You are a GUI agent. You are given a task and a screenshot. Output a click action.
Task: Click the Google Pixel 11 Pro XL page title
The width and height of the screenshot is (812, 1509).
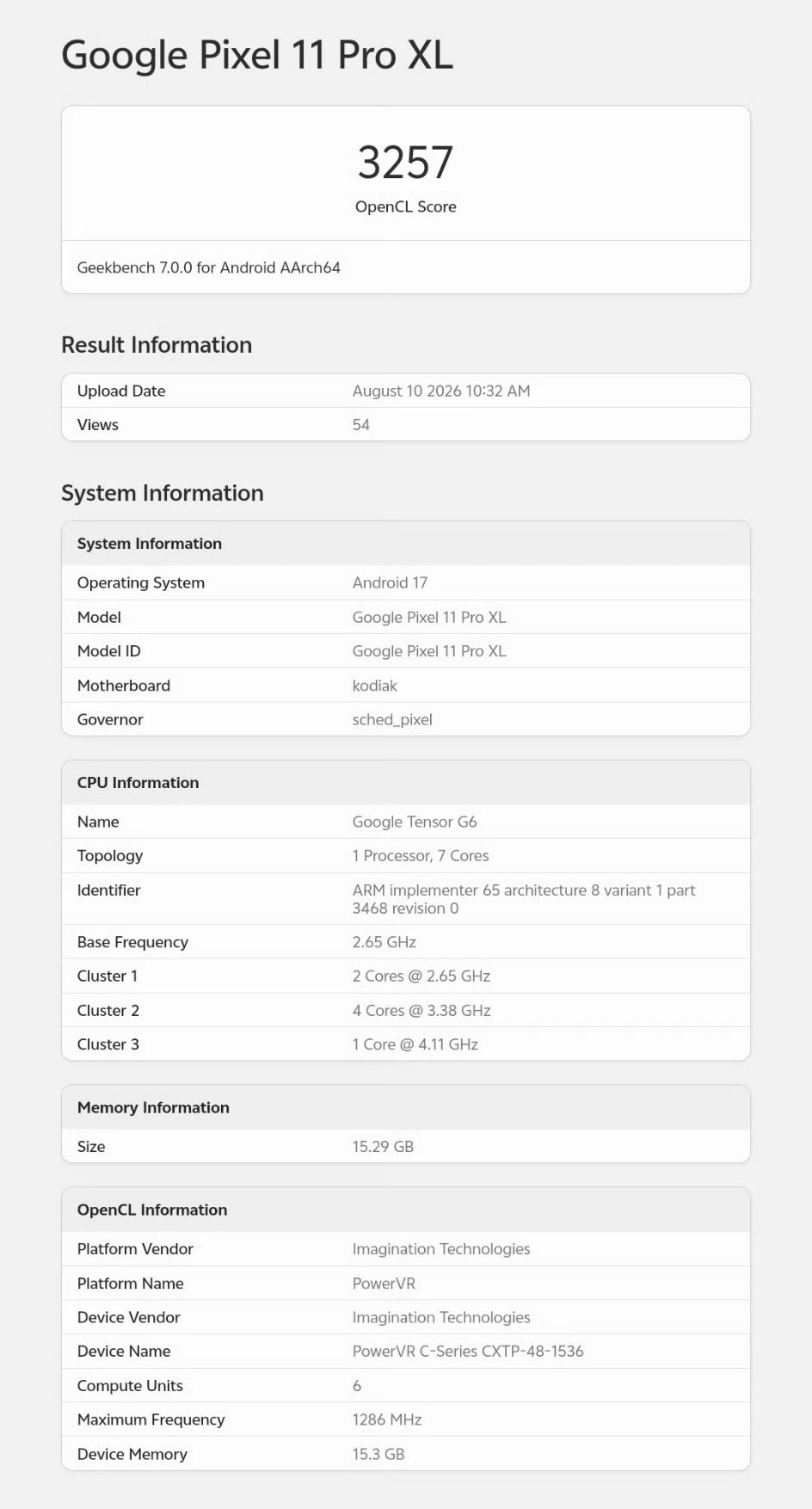[x=257, y=55]
